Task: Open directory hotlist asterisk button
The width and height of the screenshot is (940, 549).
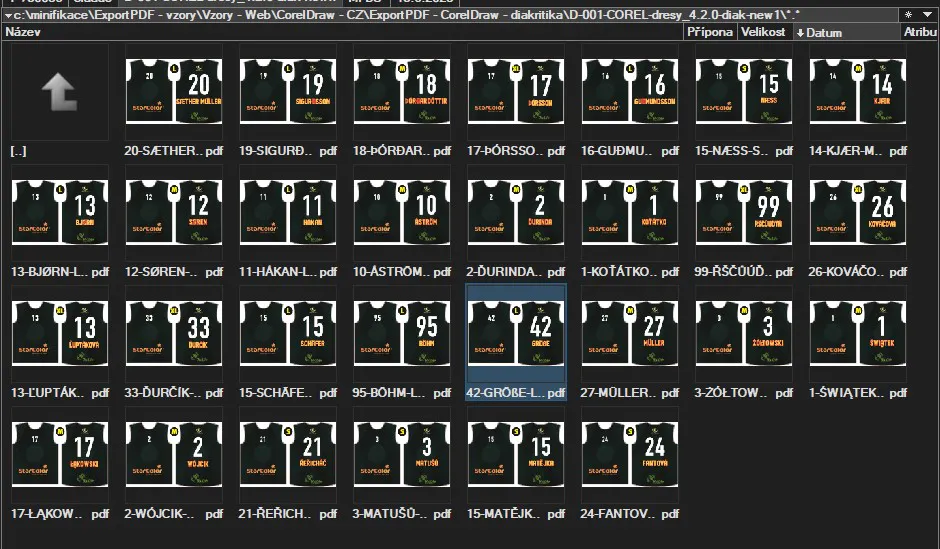Action: tap(909, 15)
